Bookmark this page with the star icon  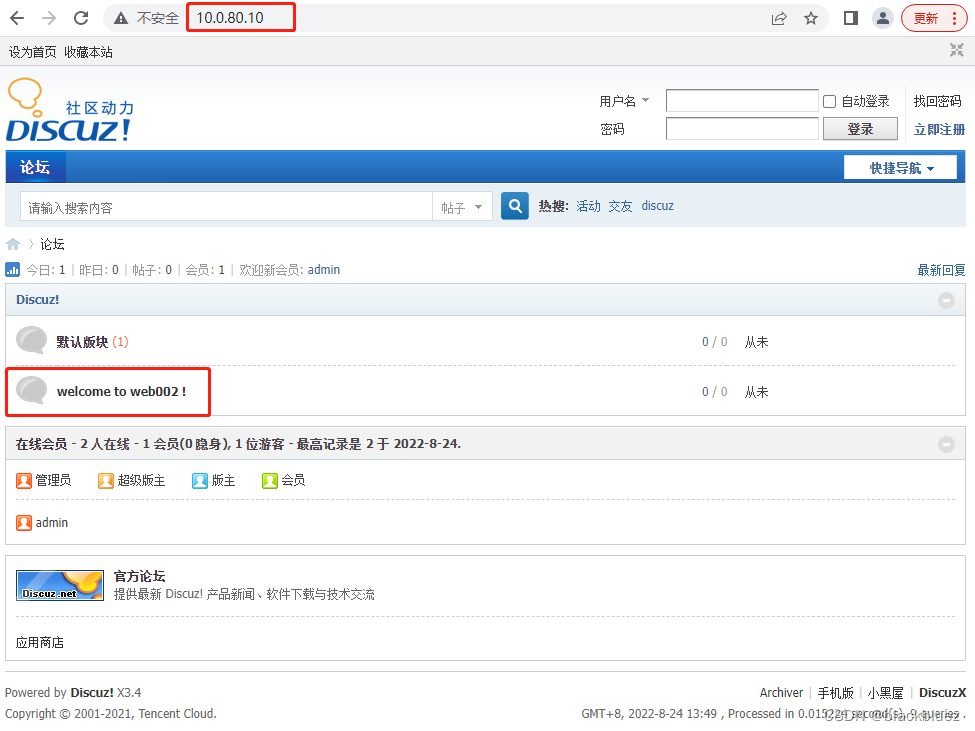tap(811, 19)
